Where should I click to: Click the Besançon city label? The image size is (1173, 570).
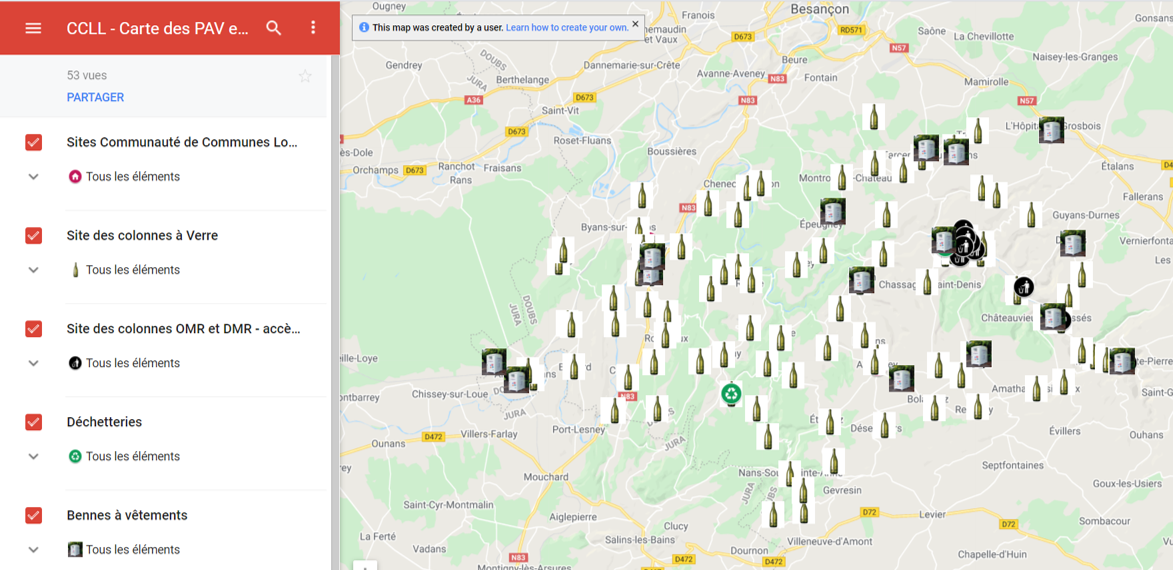820,9
